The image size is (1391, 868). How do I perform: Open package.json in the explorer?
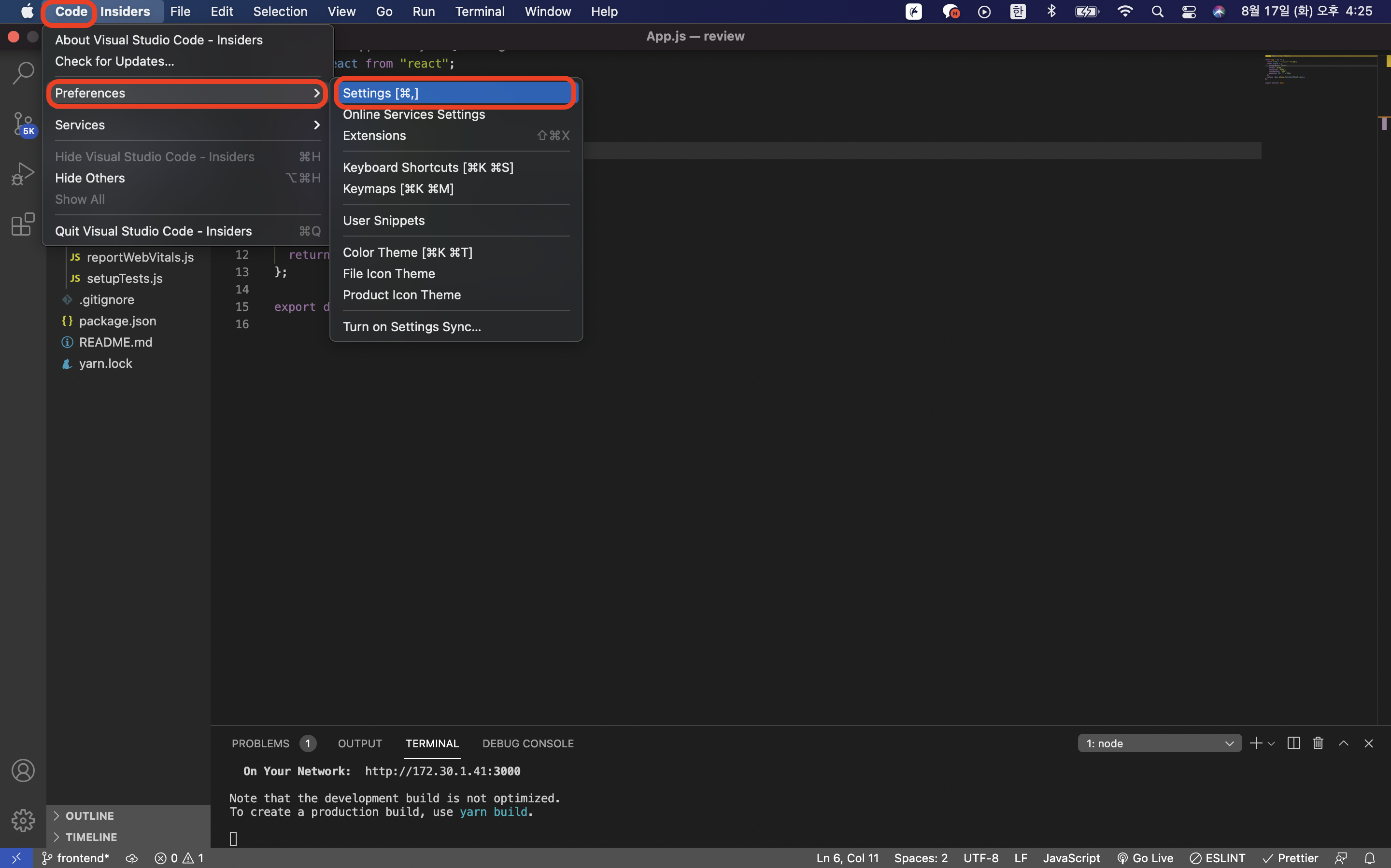coord(117,321)
